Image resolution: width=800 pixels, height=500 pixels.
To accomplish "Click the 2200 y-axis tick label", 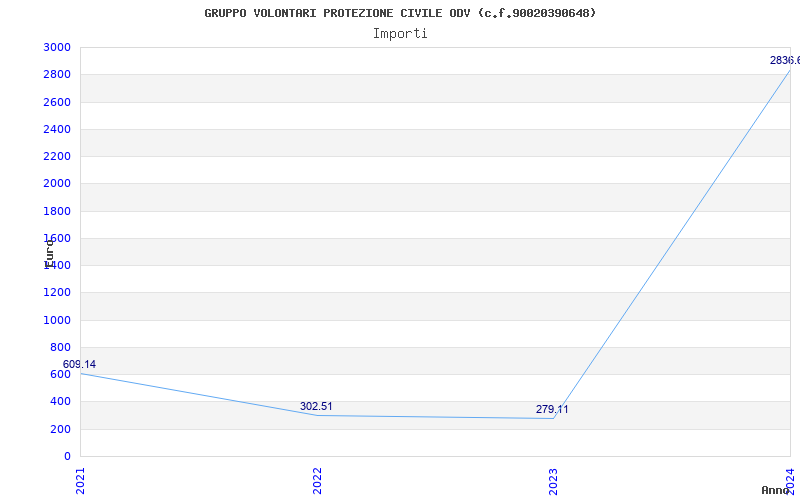I will click(57, 156).
